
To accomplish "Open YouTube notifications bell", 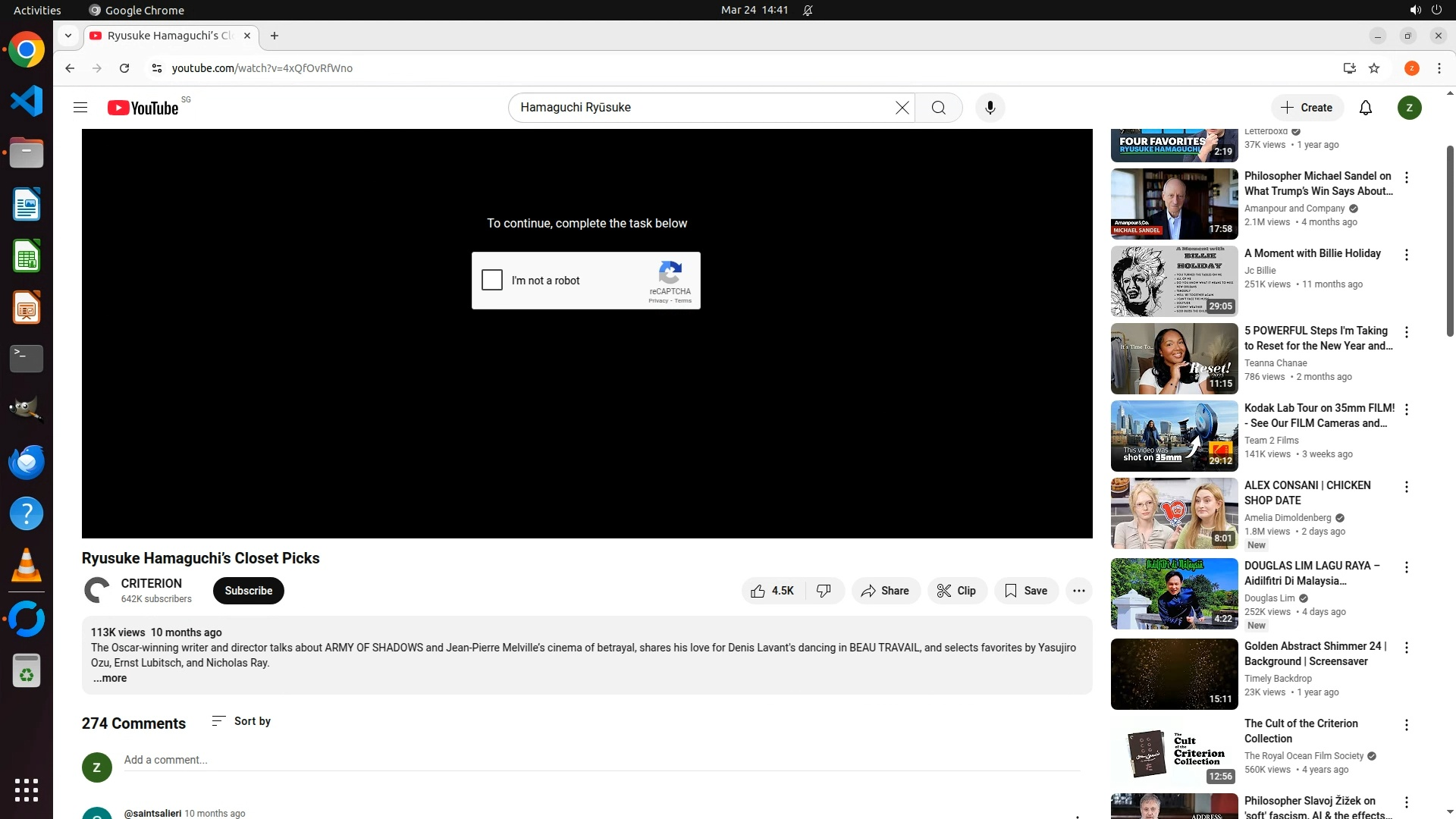I will (1365, 108).
